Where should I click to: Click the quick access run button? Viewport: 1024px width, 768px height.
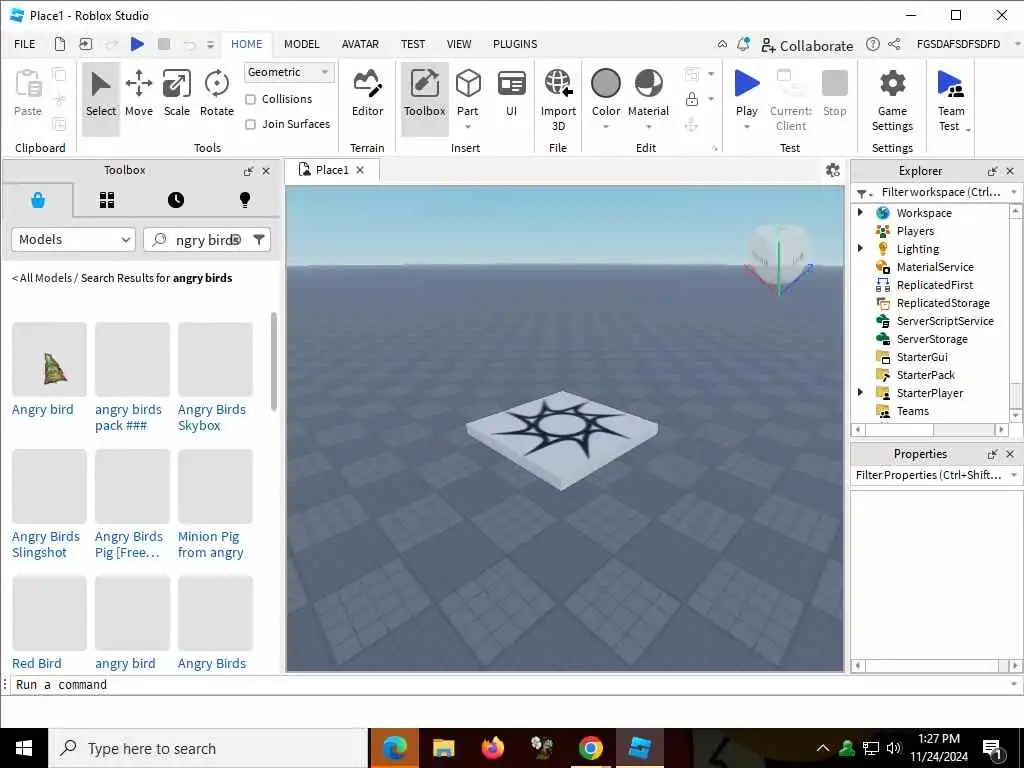(137, 44)
